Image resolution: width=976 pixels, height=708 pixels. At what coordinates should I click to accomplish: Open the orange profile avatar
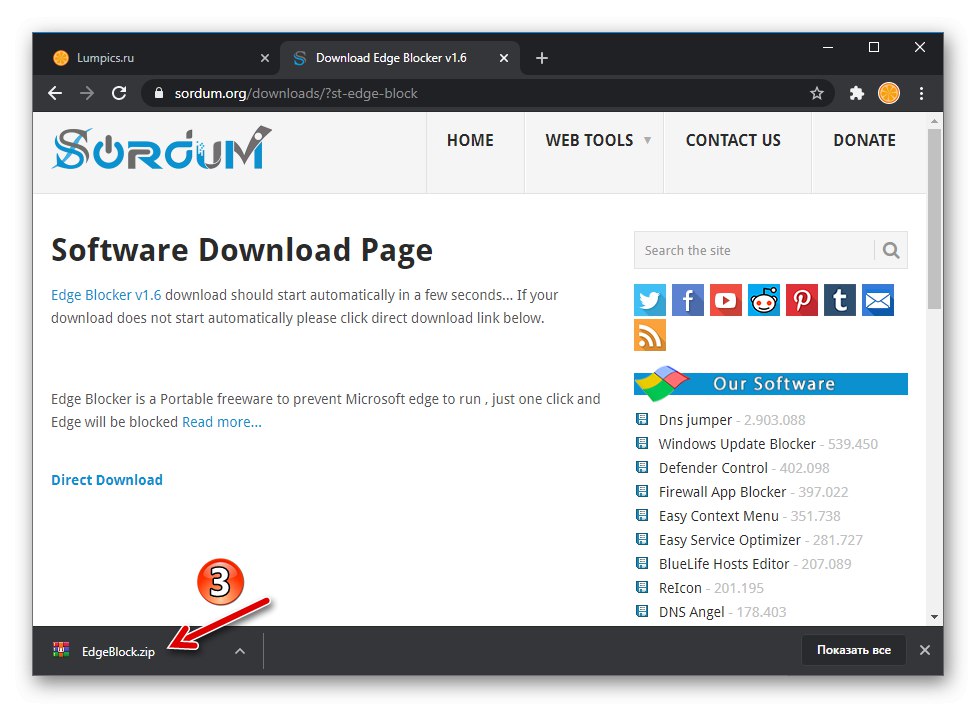point(889,93)
